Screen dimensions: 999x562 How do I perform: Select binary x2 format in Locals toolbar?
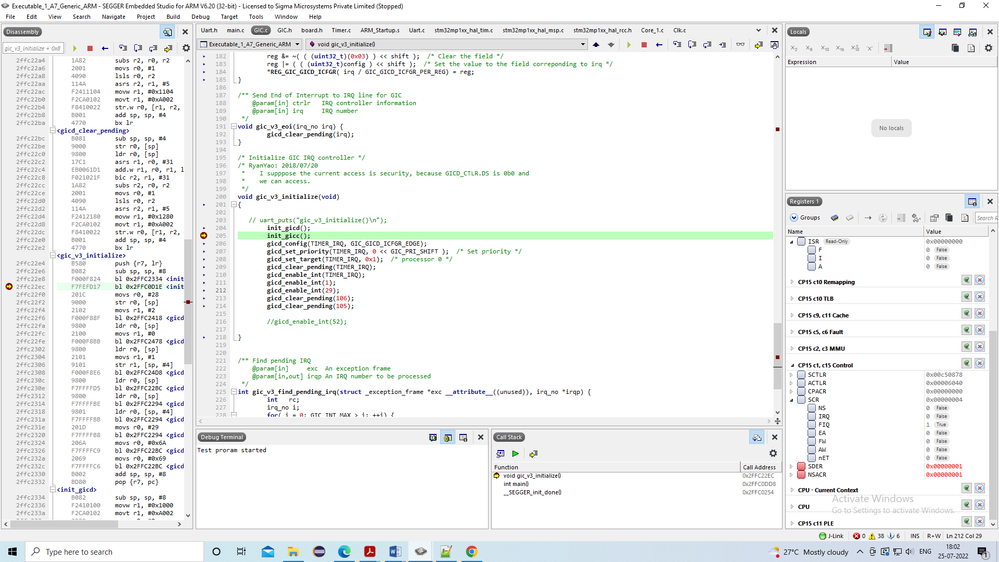coord(794,48)
